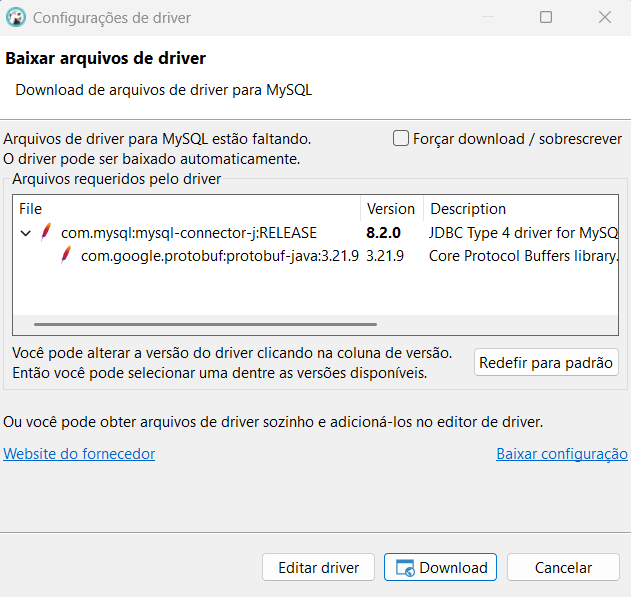631x597 pixels.
Task: Close the Configurações de driver dialog
Action: (604, 17)
